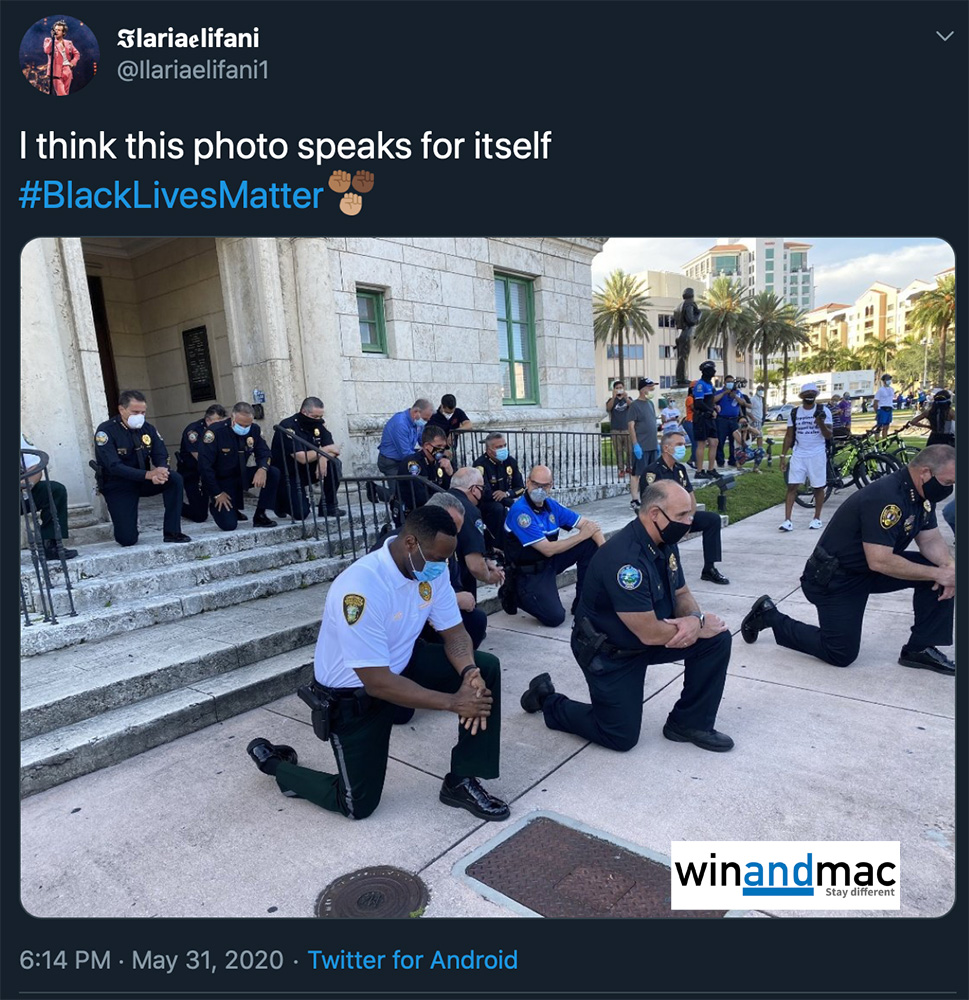Click the 'Stay different' tagline

tap(859, 892)
